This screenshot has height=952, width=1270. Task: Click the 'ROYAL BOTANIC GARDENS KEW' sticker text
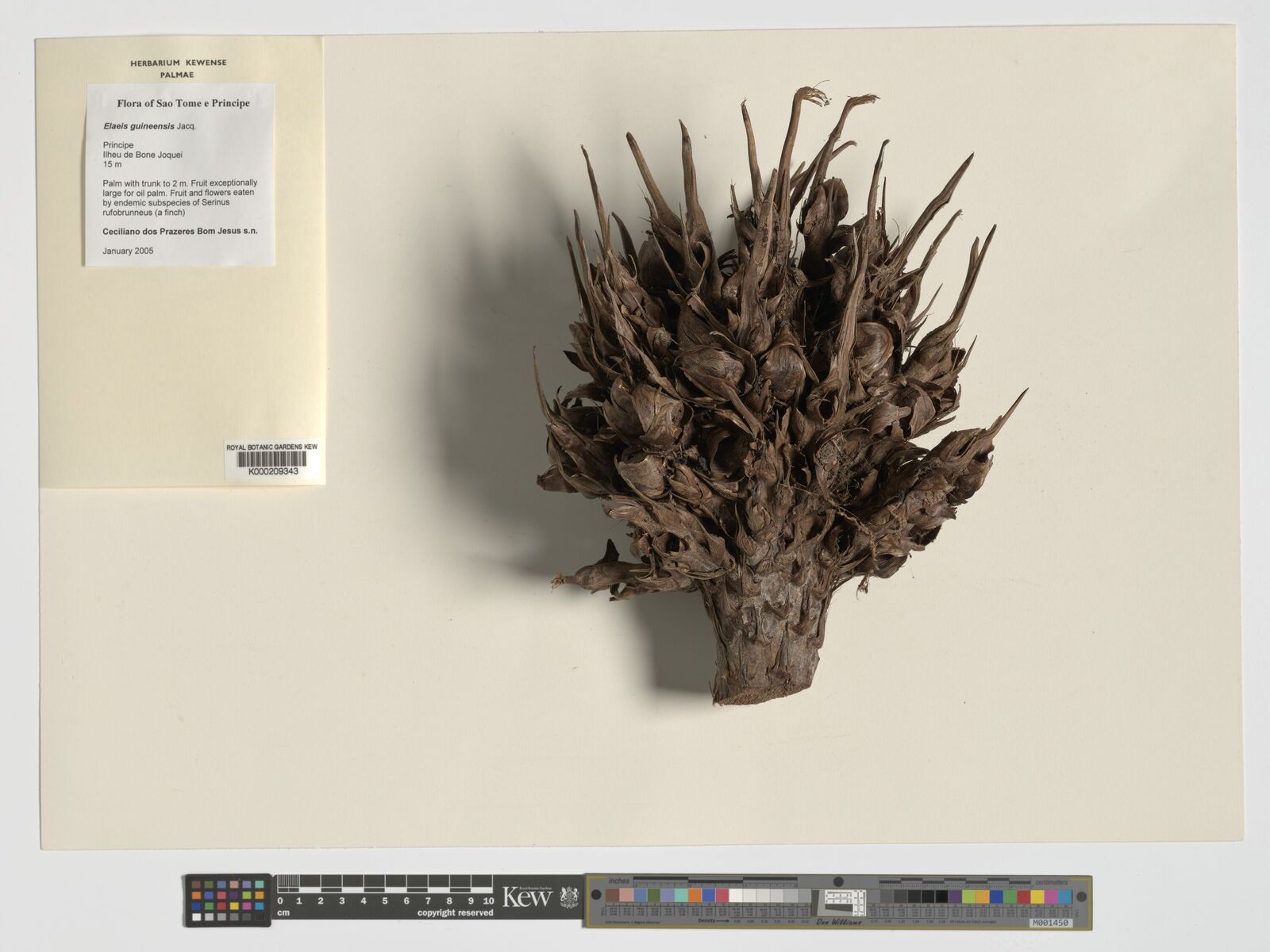point(271,447)
